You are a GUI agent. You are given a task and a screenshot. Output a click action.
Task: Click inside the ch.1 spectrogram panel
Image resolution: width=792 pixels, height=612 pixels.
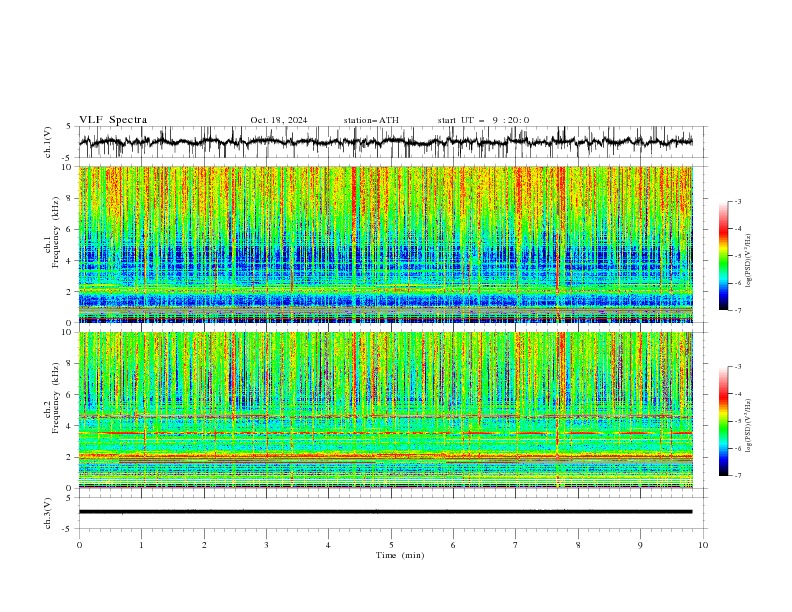pos(386,244)
